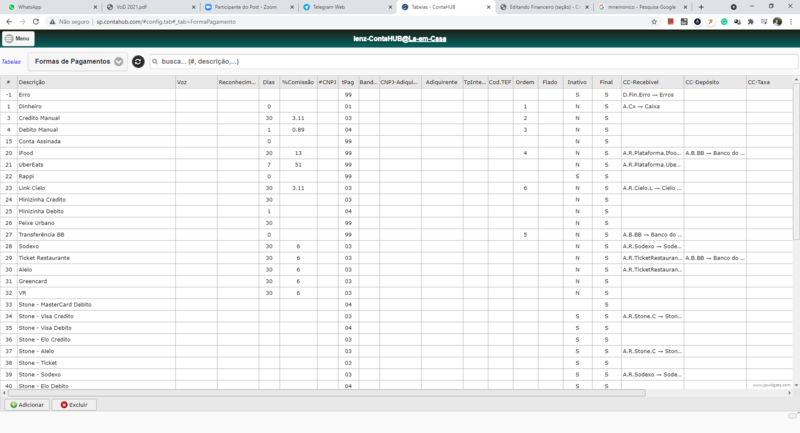Switch to mnemonico Pesquisa Google tab
This screenshot has height=433, width=800.
(641, 7)
